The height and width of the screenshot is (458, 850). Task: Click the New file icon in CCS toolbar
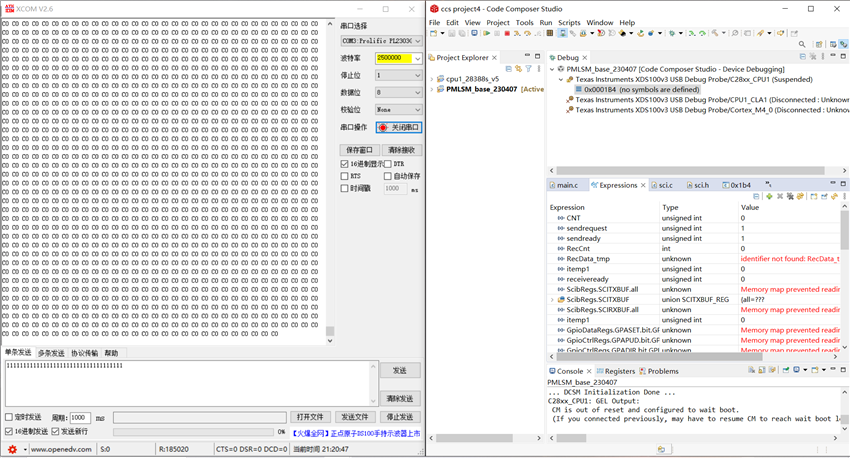(x=433, y=33)
